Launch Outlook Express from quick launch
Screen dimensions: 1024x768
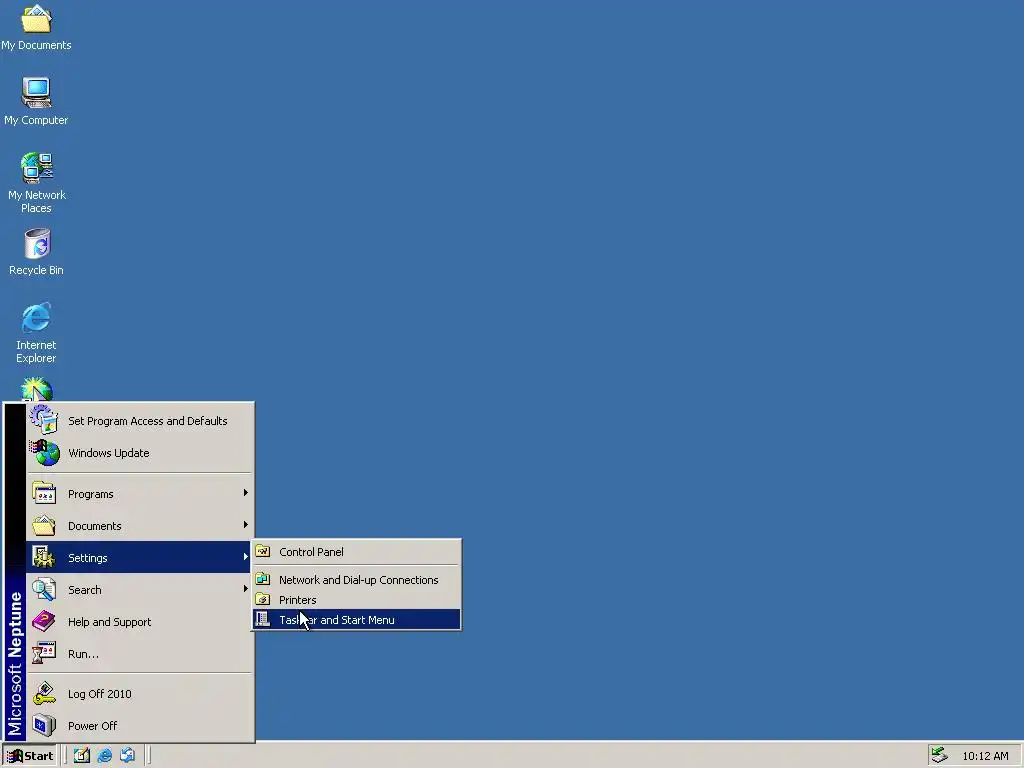pyautogui.click(x=127, y=756)
